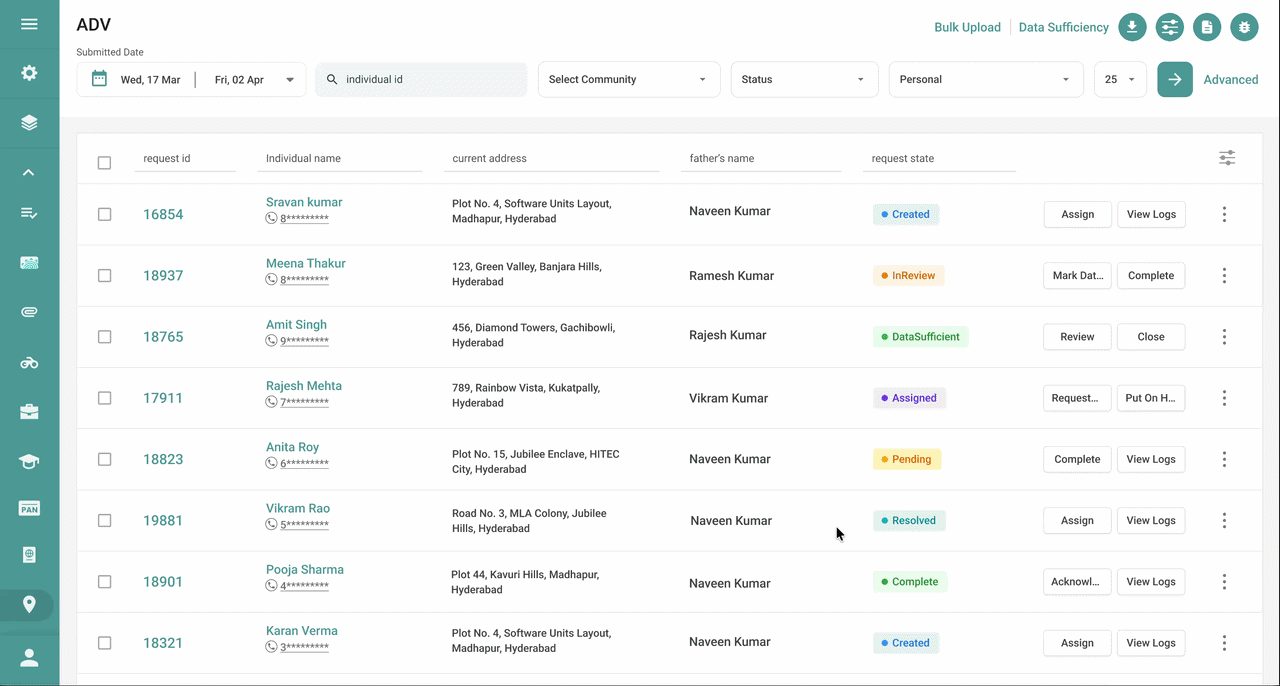The height and width of the screenshot is (686, 1280).
Task: Click the request state column filter field
Action: click(x=939, y=158)
